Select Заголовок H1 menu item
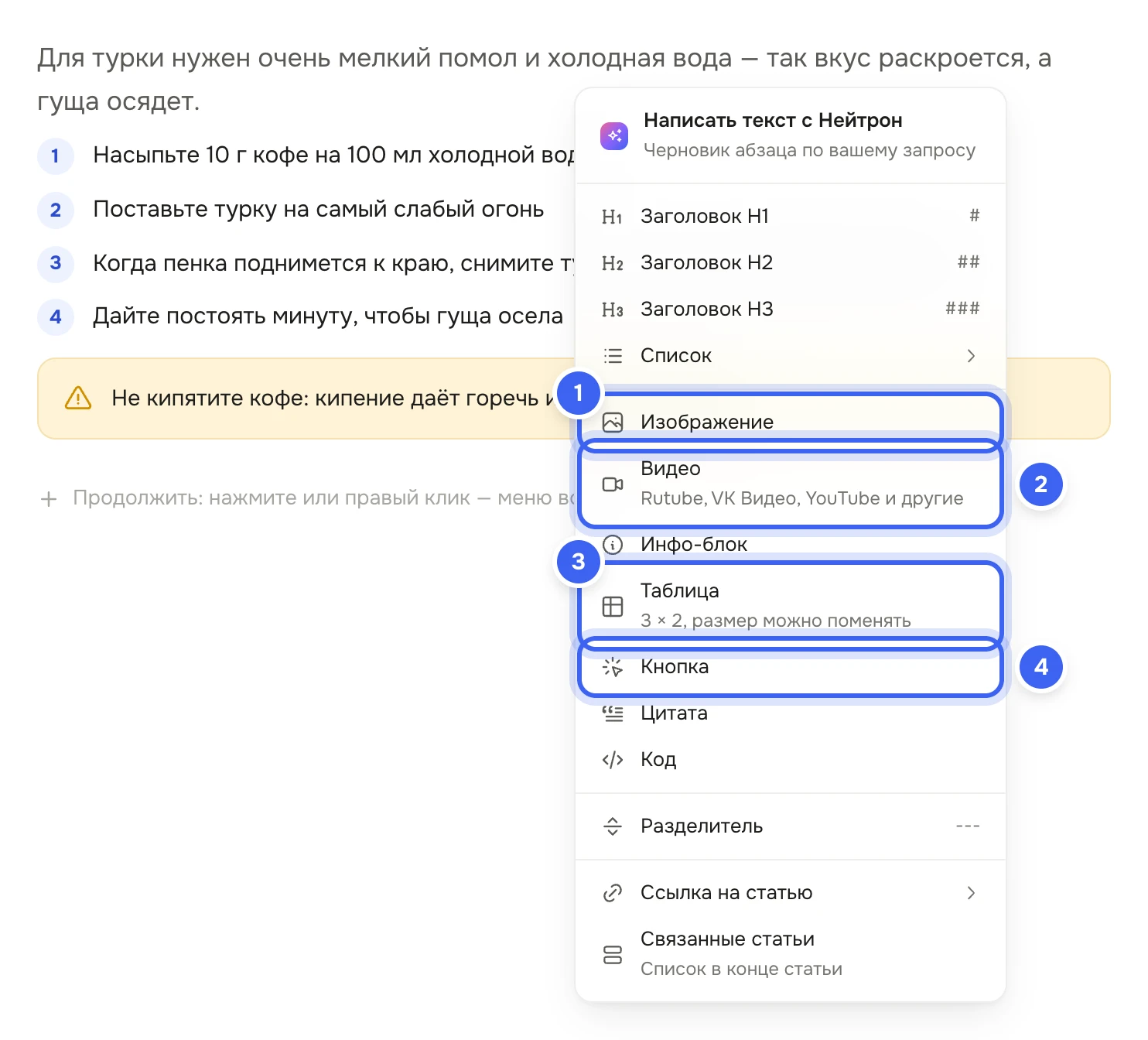The width and height of the screenshot is (1148, 1040). coord(791,217)
